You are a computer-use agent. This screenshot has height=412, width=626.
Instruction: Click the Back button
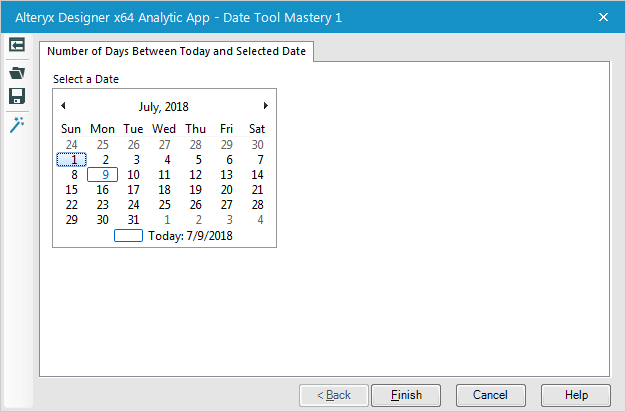click(x=334, y=395)
